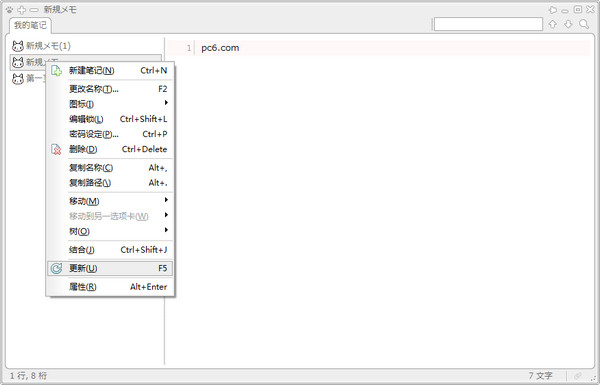Viewport: 600px width, 385px height.
Task: Click the up arrow for previous search result
Action: [553, 24]
